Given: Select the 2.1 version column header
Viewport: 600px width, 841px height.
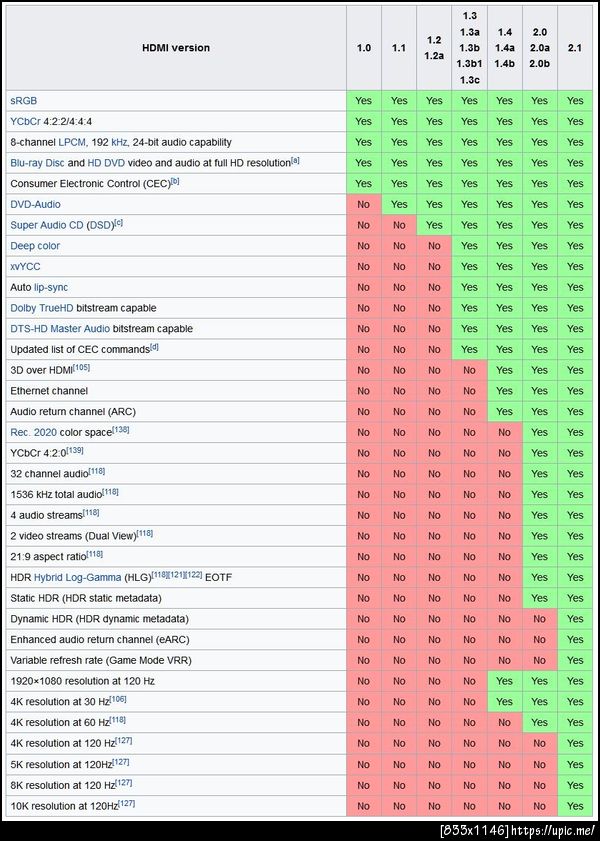Looking at the screenshot, I should click(574, 48).
